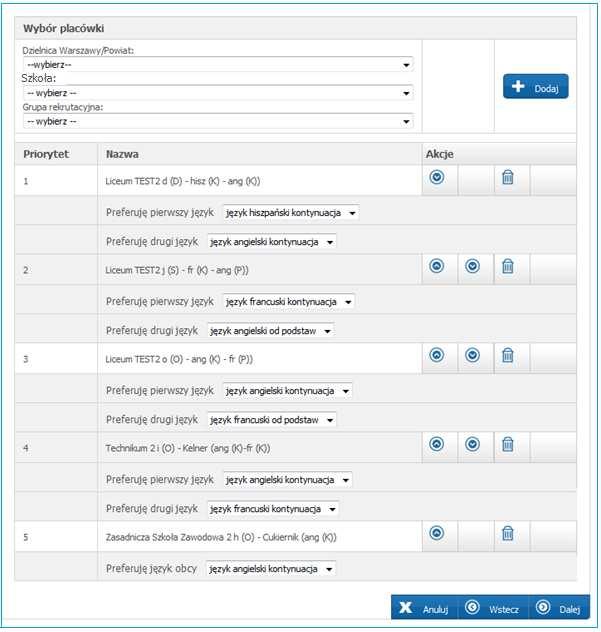
Task: Move Liceum TEST2 j priority down
Action: (x=472, y=266)
